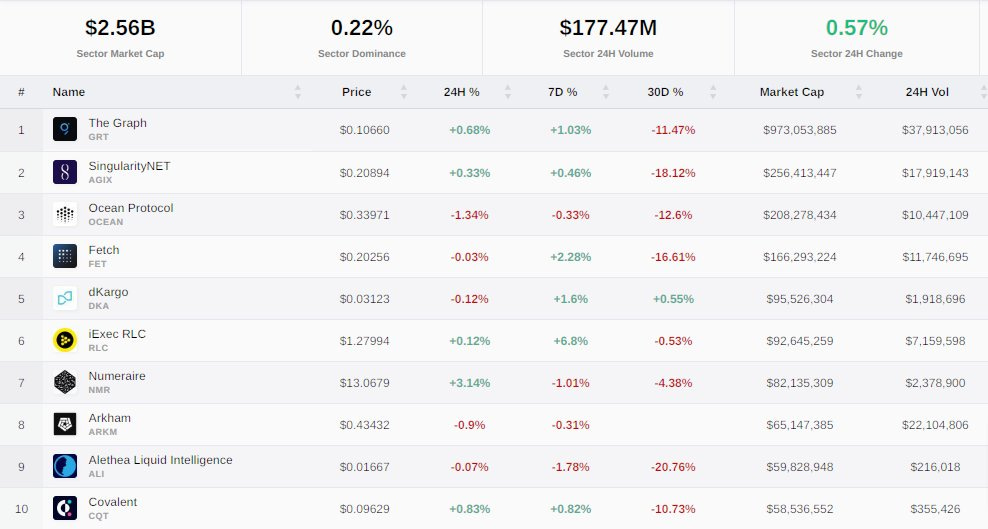988x529 pixels.
Task: Click the Numeraire NMR logo icon
Action: [65, 382]
